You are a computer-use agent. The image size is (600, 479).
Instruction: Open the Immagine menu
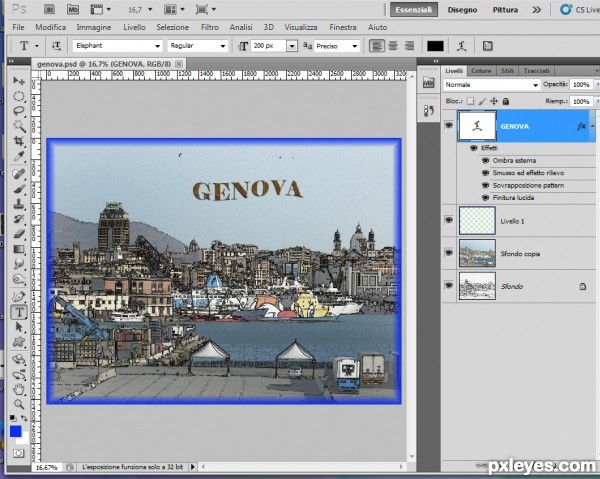coord(94,27)
